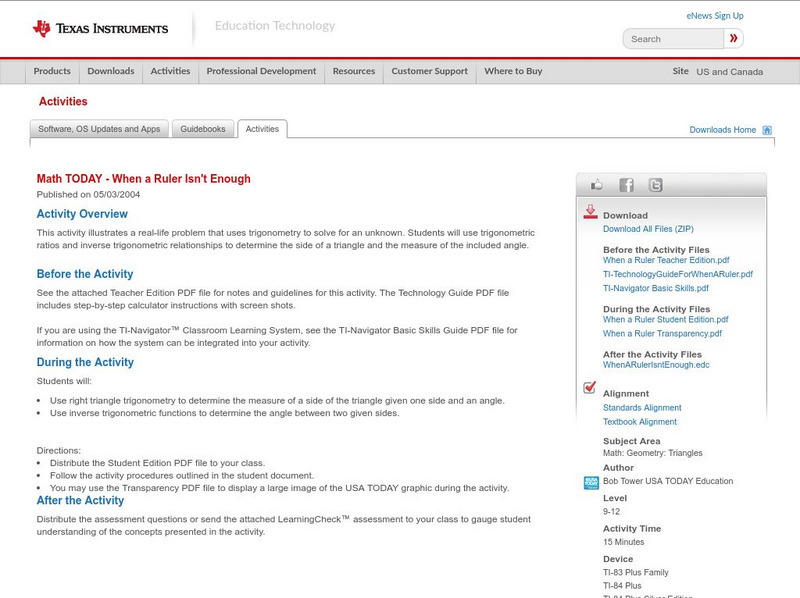Download All Files (ZIP)
This screenshot has width=800, height=598.
(648, 229)
